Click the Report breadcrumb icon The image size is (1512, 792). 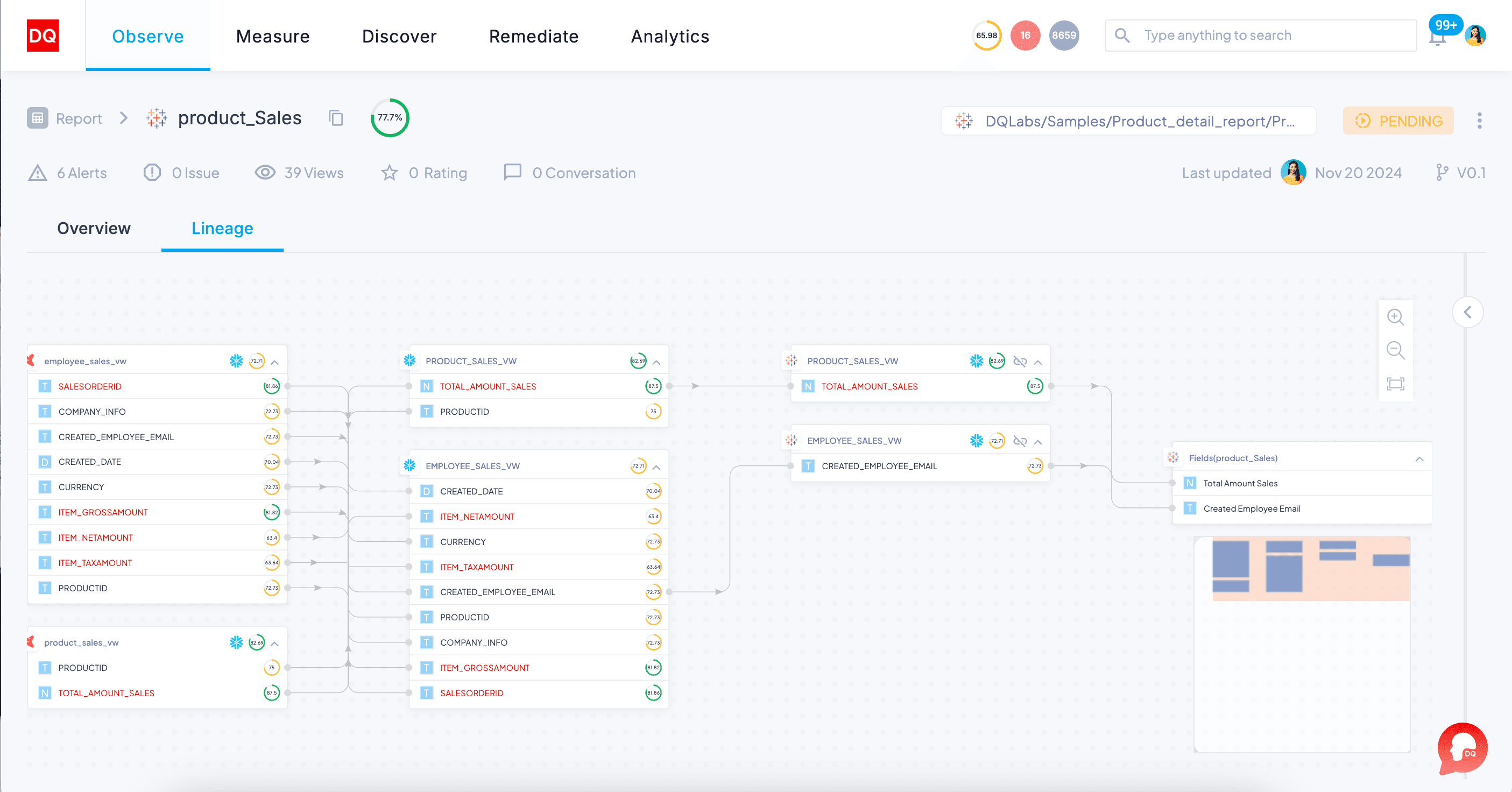37,118
